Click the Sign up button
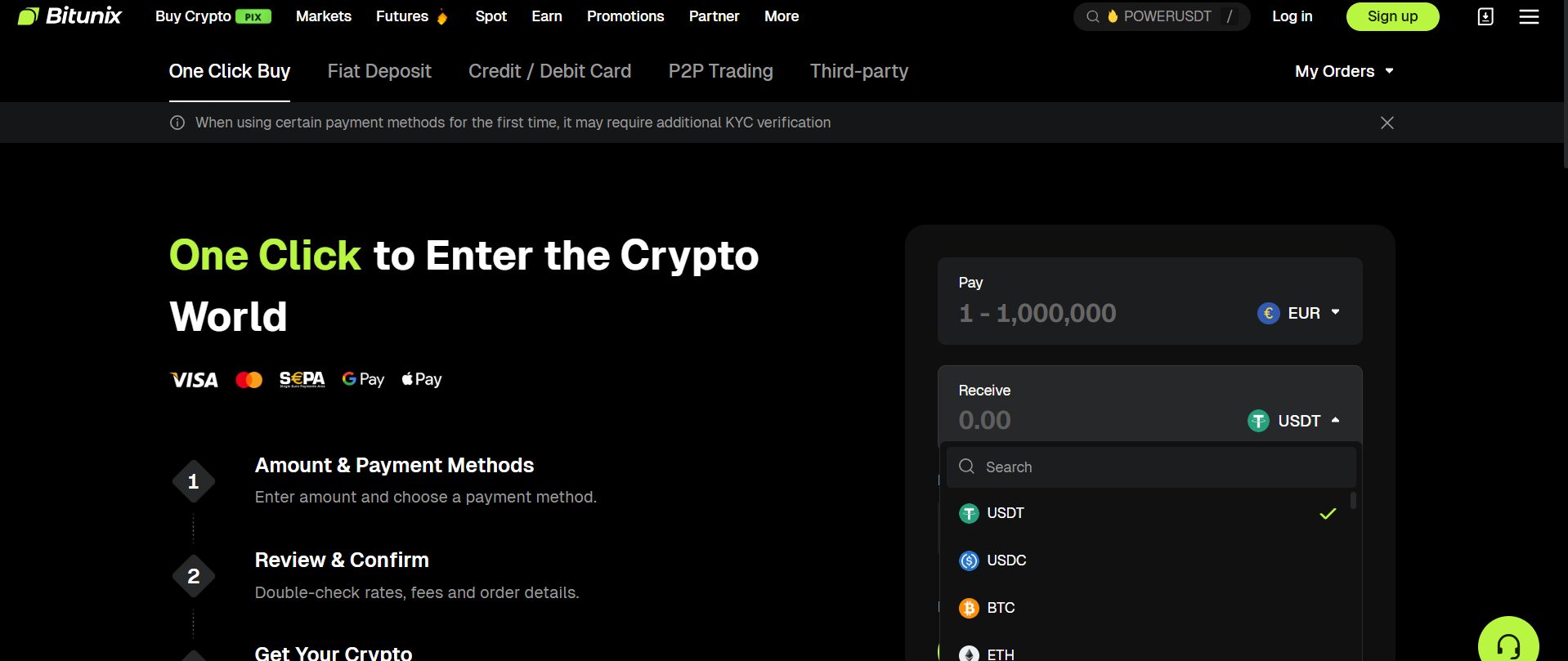 pyautogui.click(x=1392, y=16)
